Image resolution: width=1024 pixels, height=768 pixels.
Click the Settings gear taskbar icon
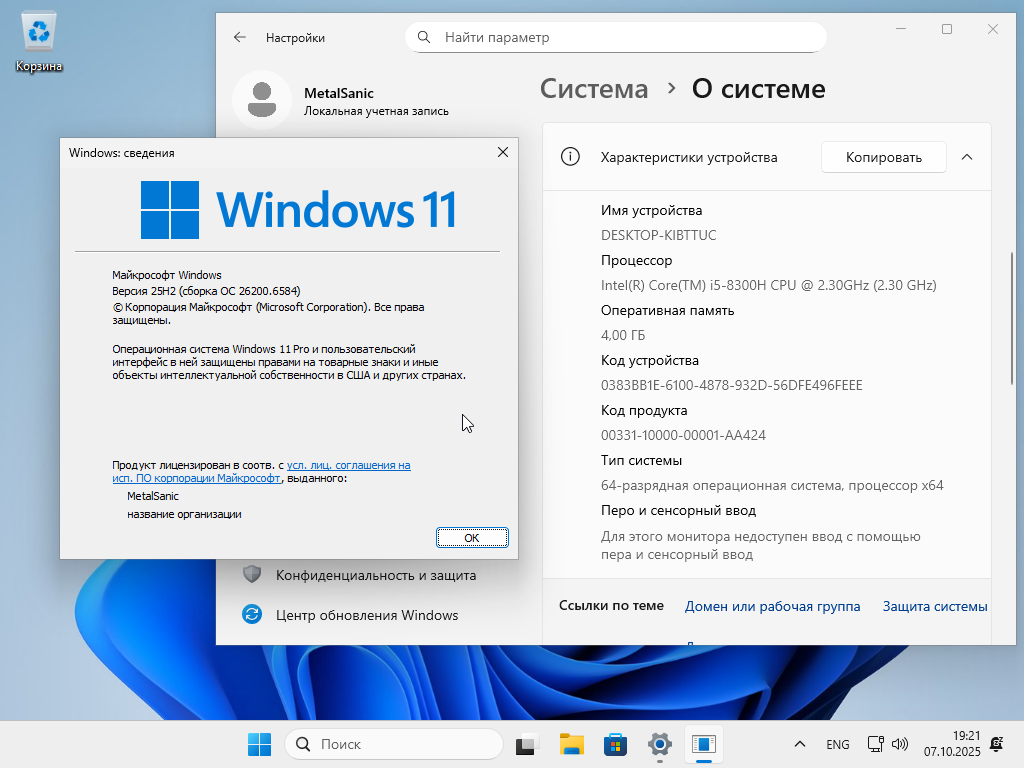pyautogui.click(x=659, y=744)
